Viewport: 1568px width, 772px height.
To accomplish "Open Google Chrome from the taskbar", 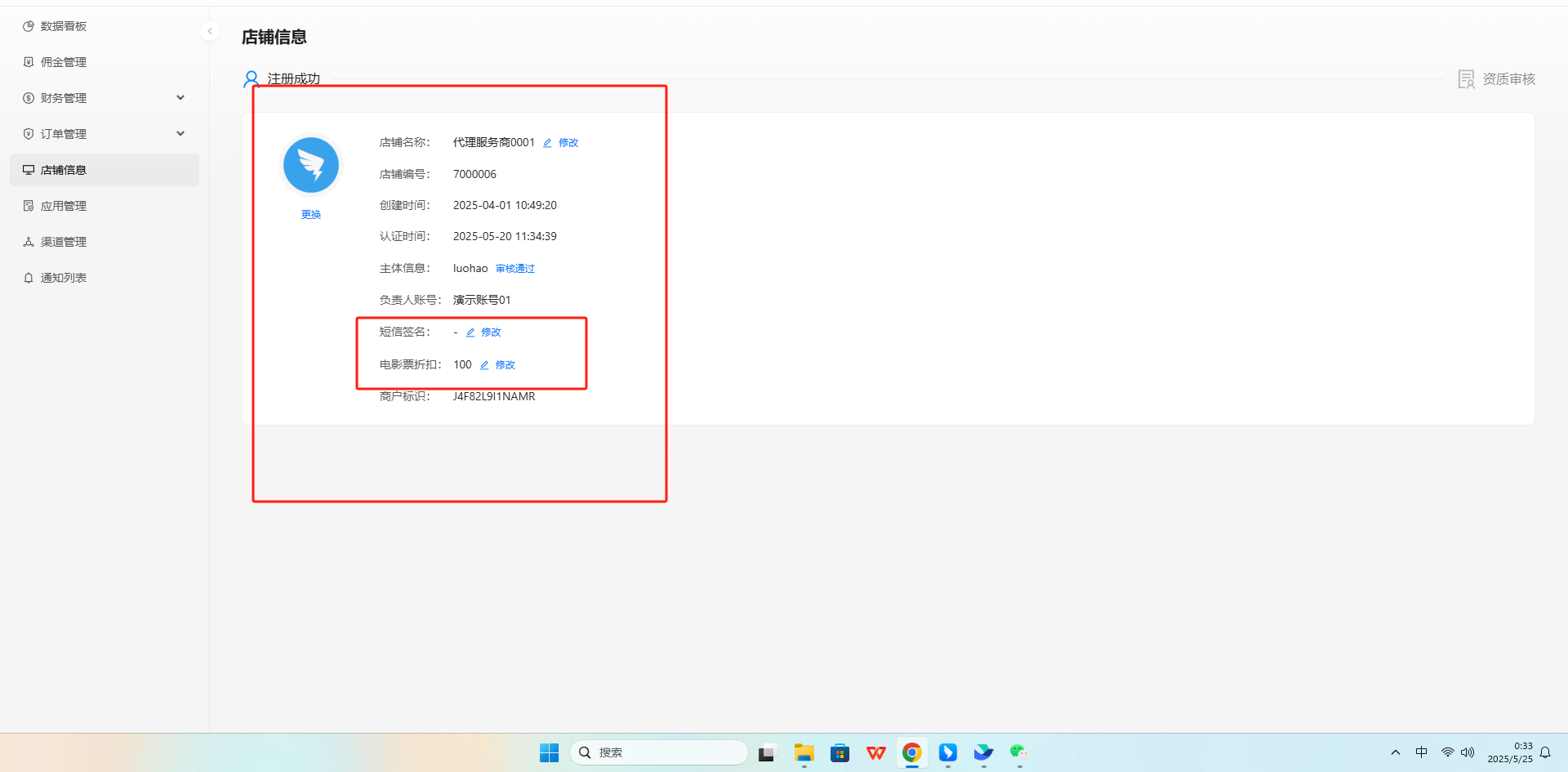I will (911, 752).
